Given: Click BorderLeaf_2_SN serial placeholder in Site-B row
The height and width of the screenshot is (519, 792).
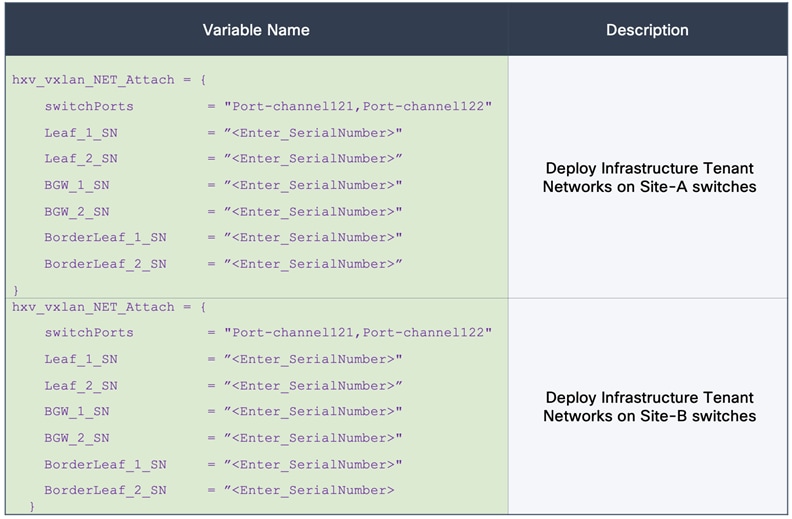Looking at the screenshot, I should tap(309, 491).
